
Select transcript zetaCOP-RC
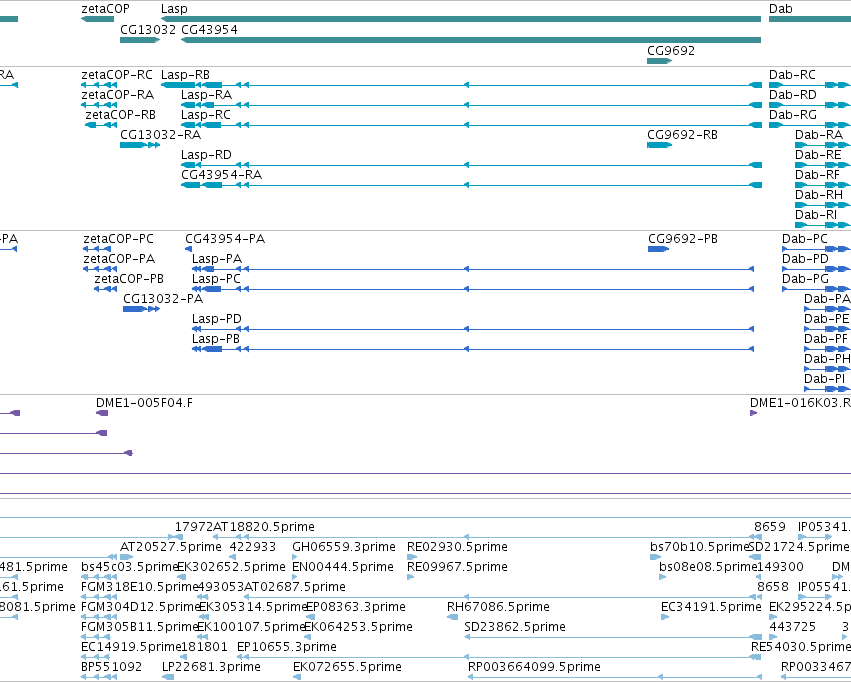tap(117, 75)
